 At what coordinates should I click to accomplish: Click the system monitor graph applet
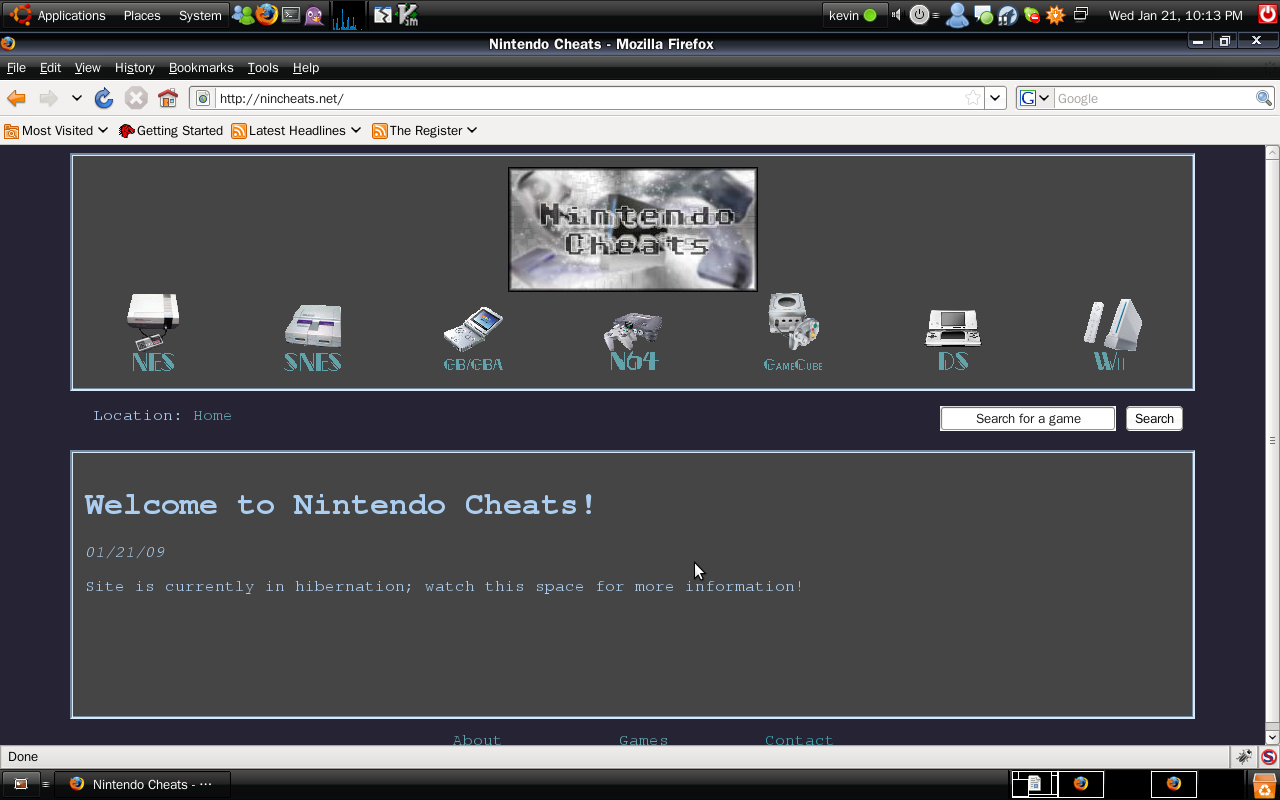click(345, 15)
